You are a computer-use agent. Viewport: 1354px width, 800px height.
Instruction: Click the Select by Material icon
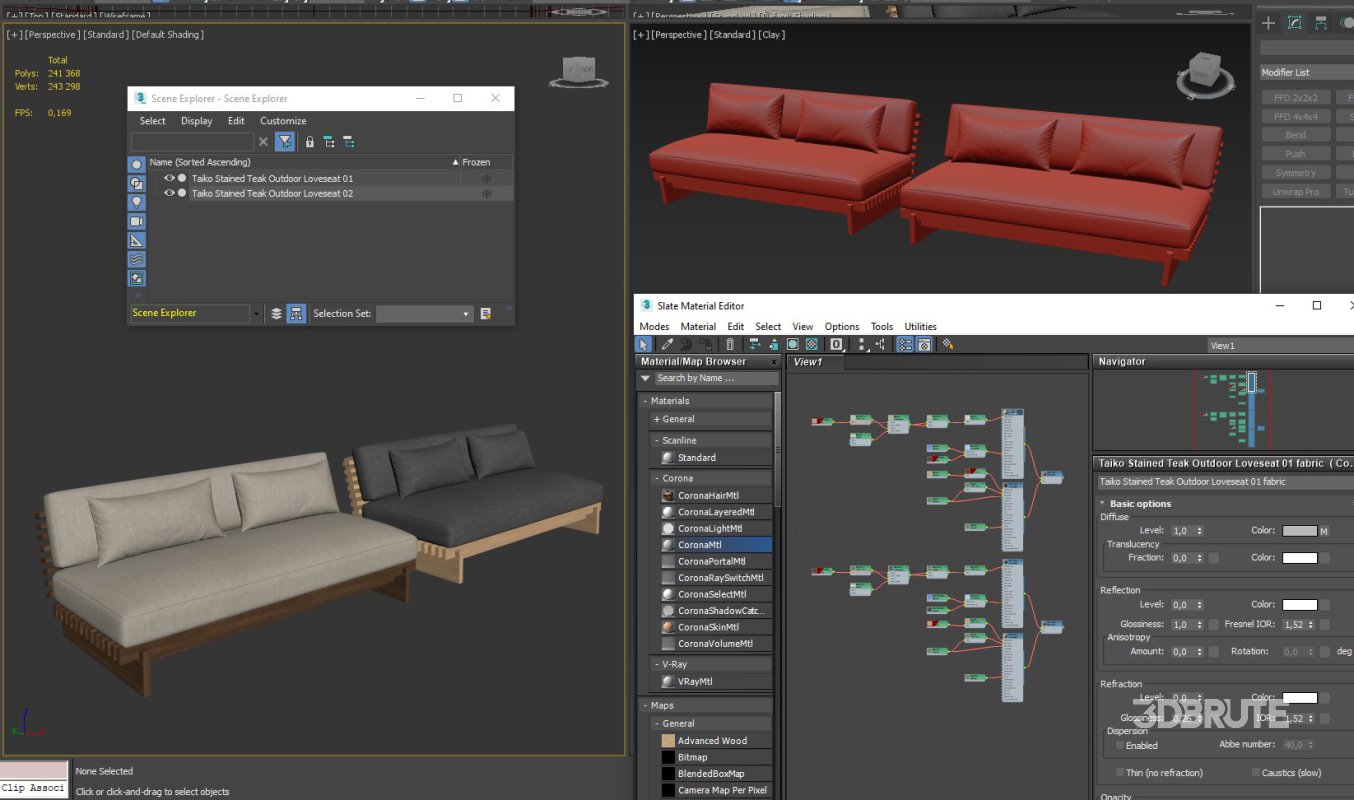947,344
